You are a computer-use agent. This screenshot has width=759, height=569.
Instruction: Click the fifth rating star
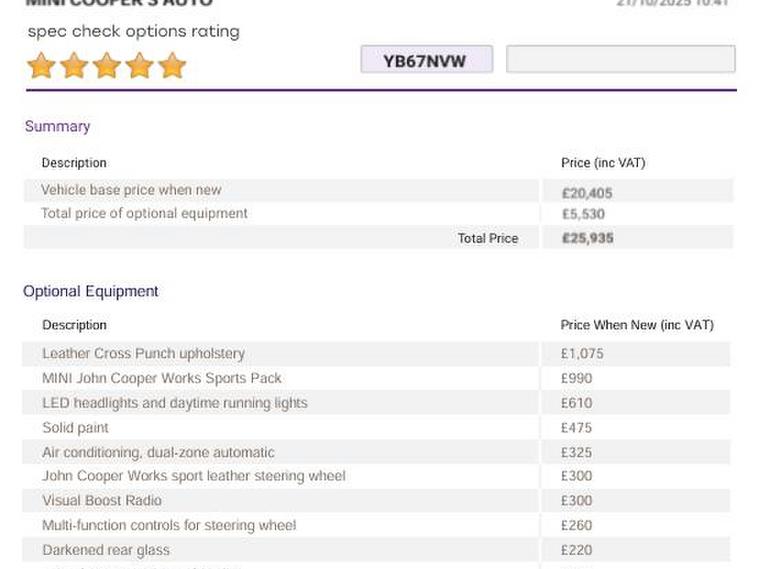tap(172, 66)
